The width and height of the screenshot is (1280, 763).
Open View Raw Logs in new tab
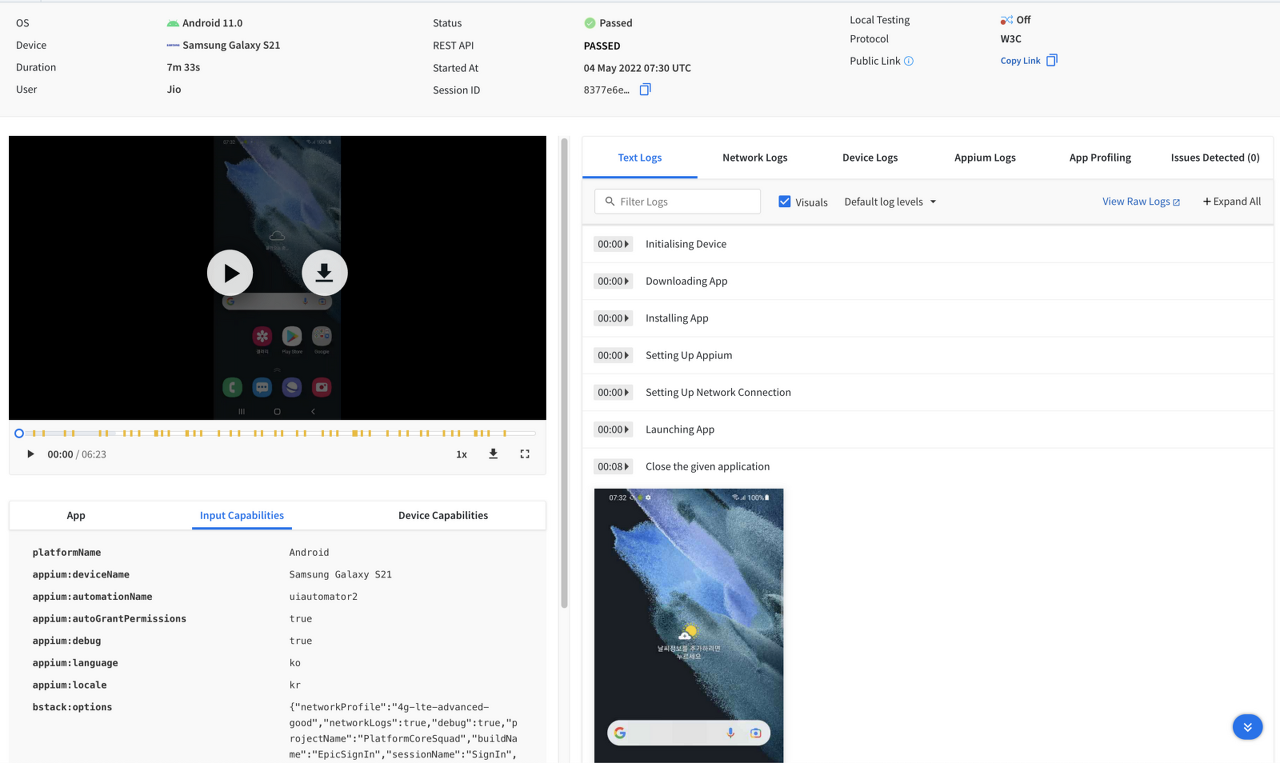pyautogui.click(x=1141, y=201)
